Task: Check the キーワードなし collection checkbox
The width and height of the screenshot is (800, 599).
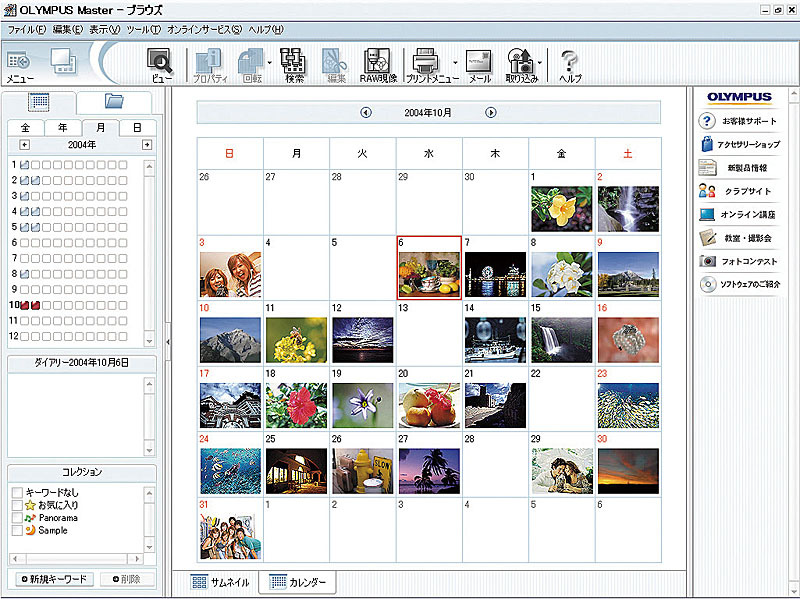Action: pyautogui.click(x=17, y=492)
